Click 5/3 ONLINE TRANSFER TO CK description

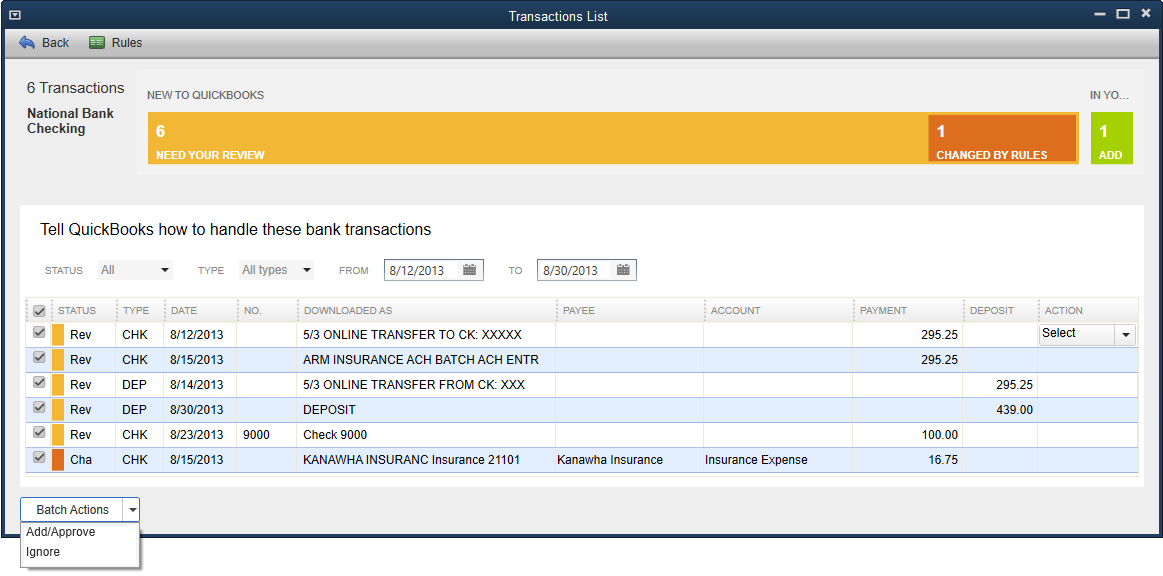coord(427,335)
